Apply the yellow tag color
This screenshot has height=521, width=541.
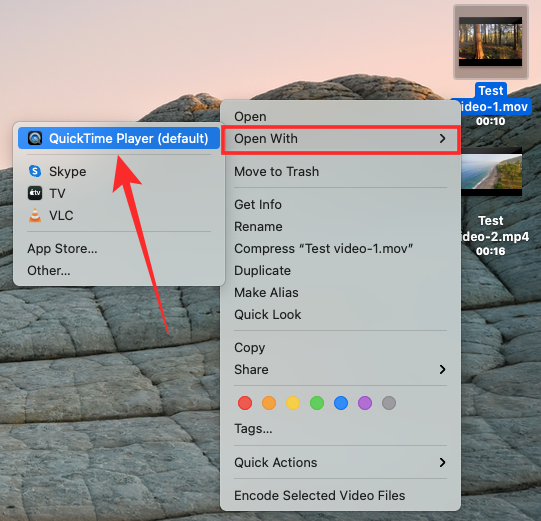point(293,403)
